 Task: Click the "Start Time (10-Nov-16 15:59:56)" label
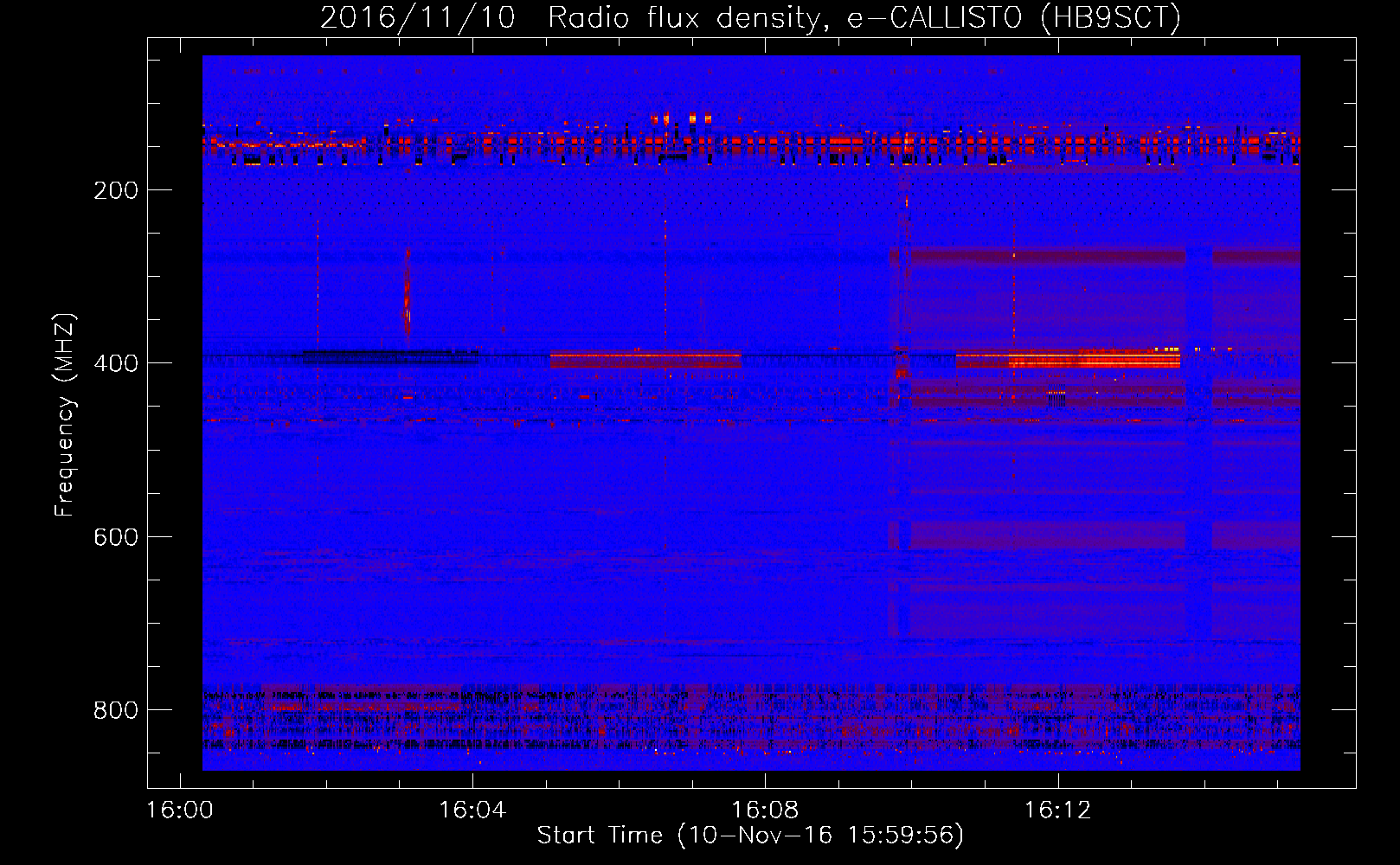click(x=750, y=835)
